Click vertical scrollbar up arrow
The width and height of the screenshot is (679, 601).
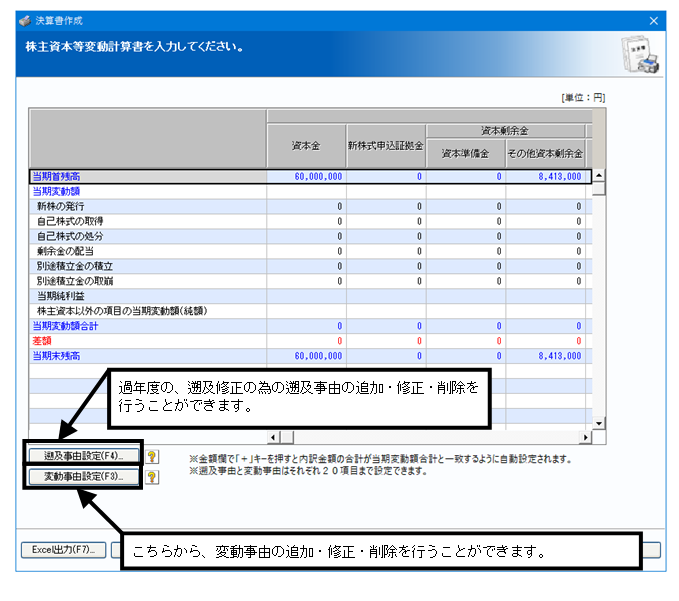pos(599,175)
